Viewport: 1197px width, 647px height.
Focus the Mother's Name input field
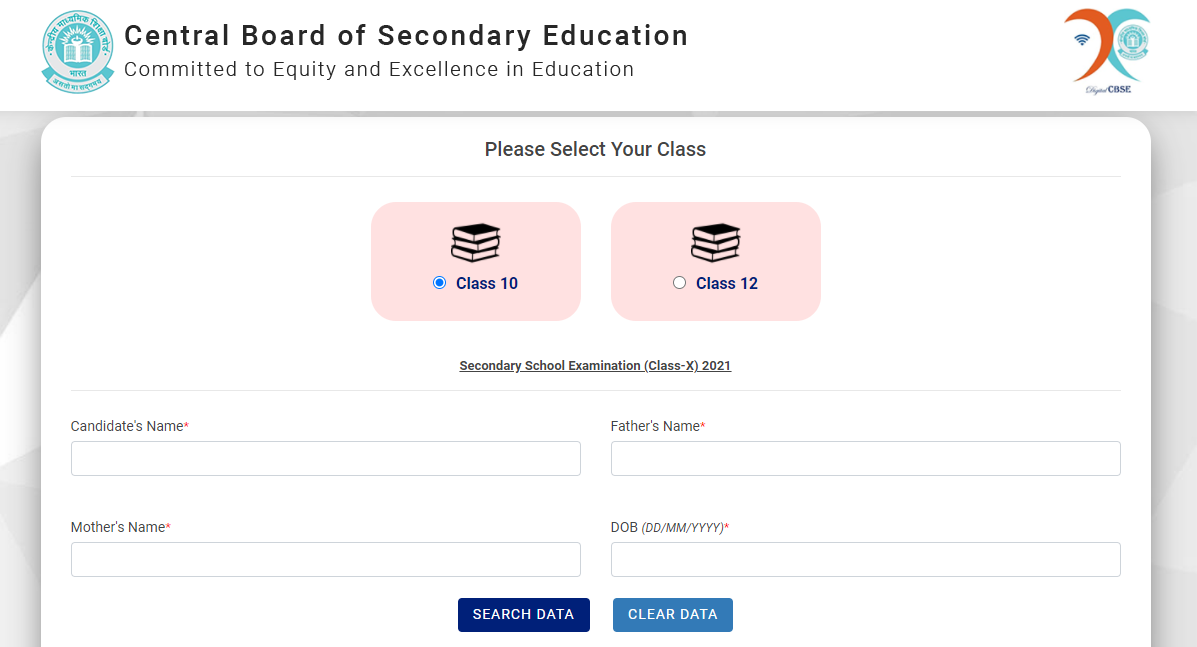click(325, 559)
